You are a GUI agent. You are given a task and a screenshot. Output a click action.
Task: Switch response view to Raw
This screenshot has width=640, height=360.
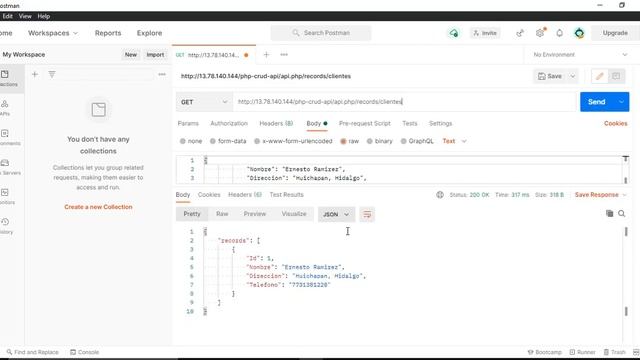click(x=222, y=214)
